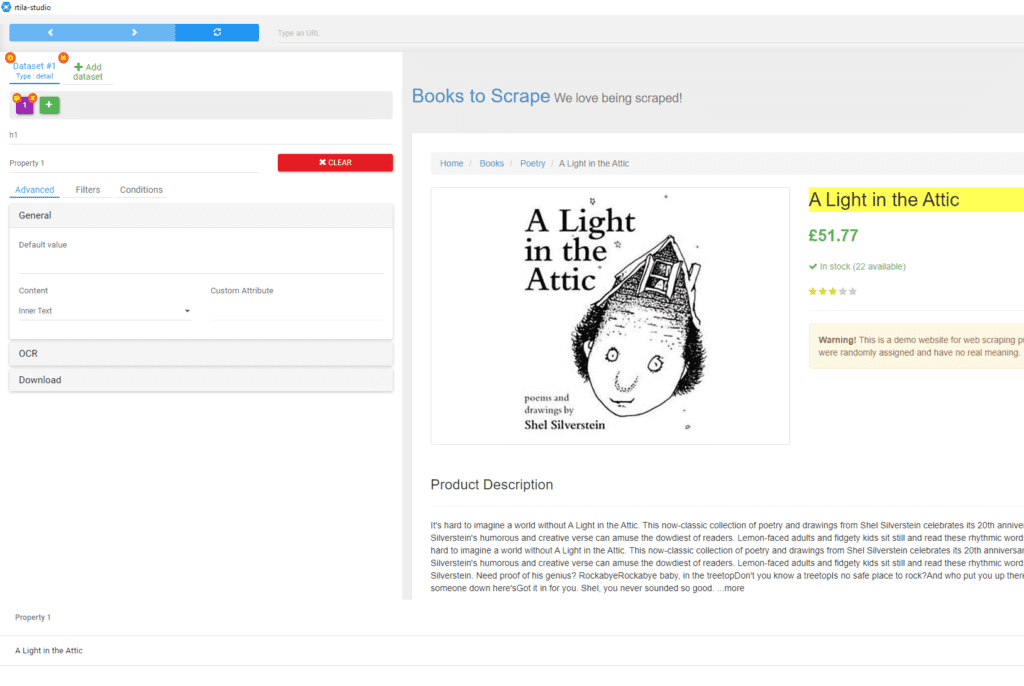Select purple property 1 tile
The height and width of the screenshot is (686, 1024).
pyautogui.click(x=25, y=105)
